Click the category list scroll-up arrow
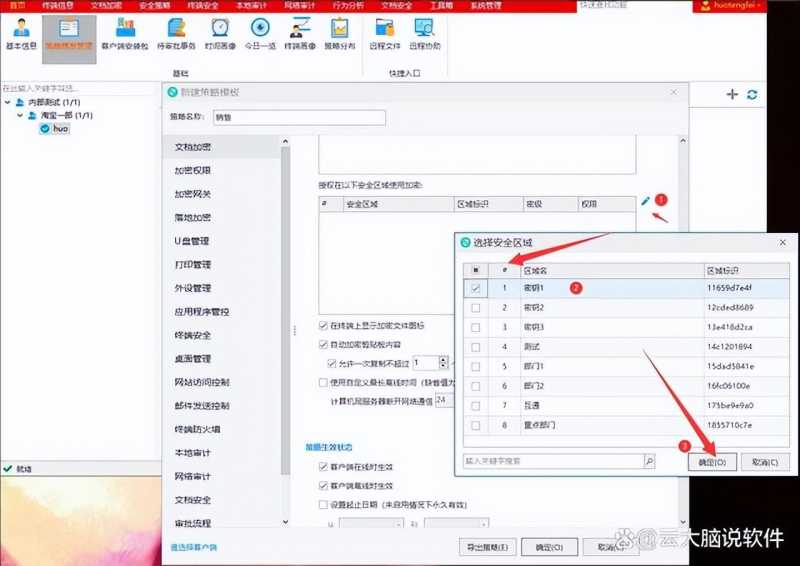 click(x=285, y=141)
